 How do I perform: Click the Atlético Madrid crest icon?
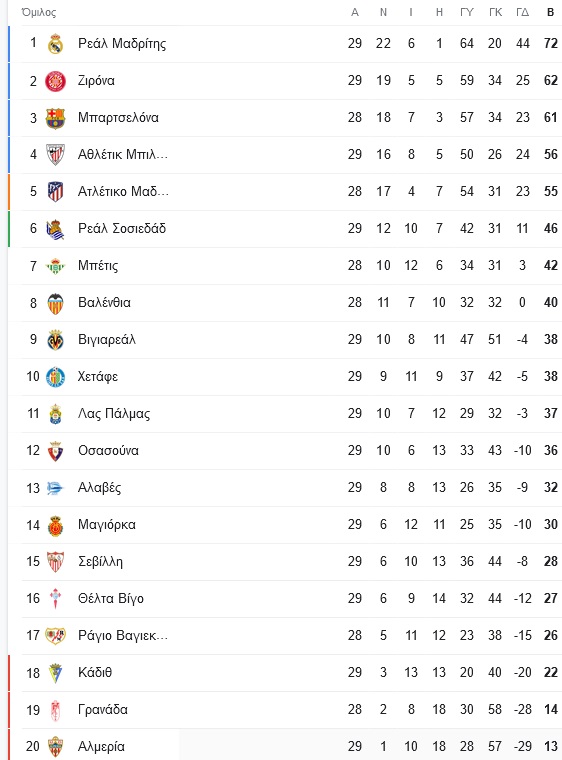55,192
